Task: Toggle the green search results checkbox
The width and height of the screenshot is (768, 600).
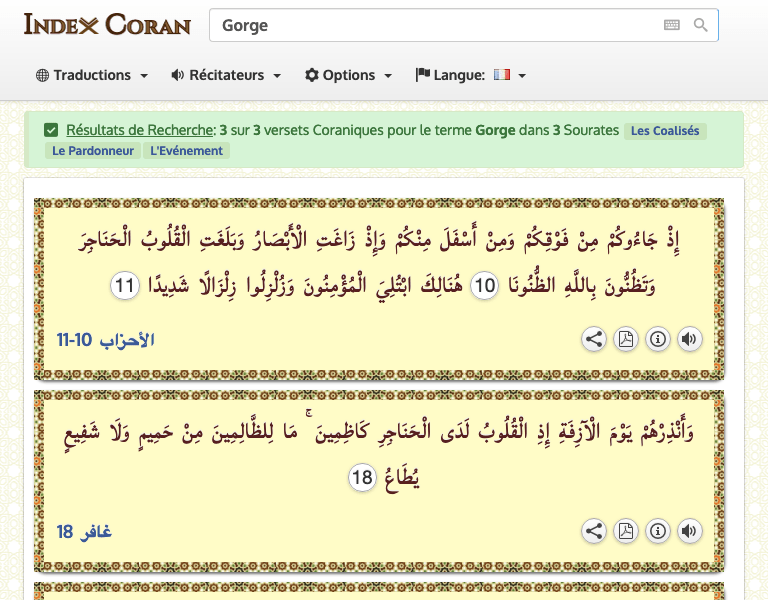Action: click(51, 130)
